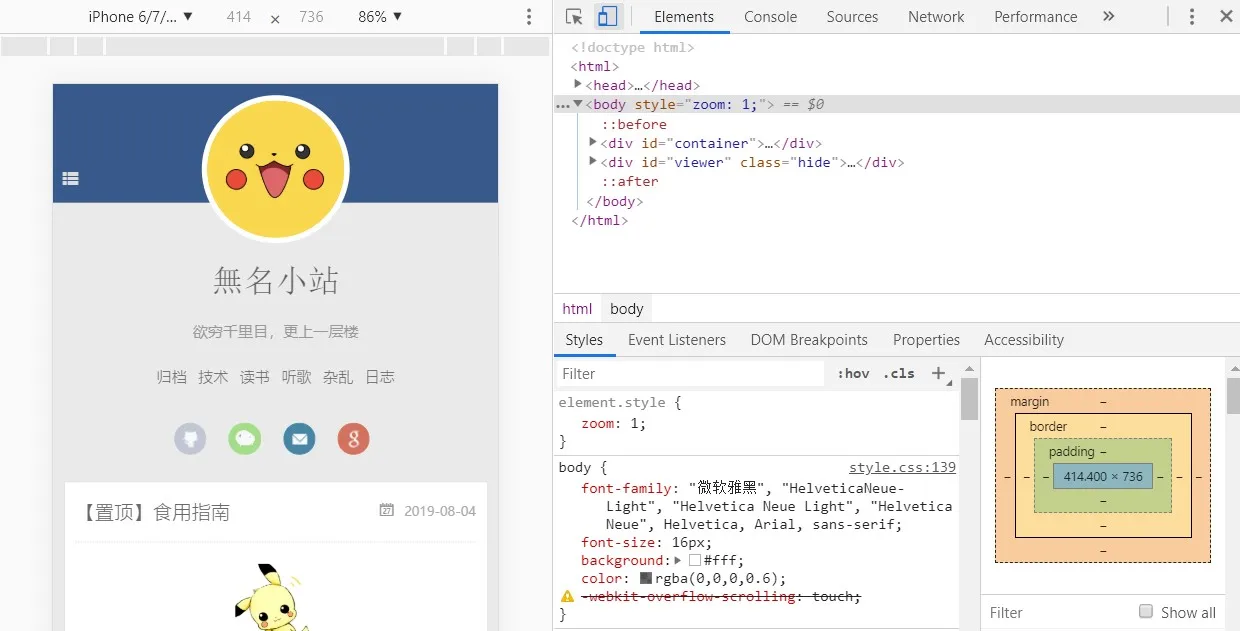The height and width of the screenshot is (631, 1240).
Task: Show more DevTools tabs chevron
Action: (1108, 17)
